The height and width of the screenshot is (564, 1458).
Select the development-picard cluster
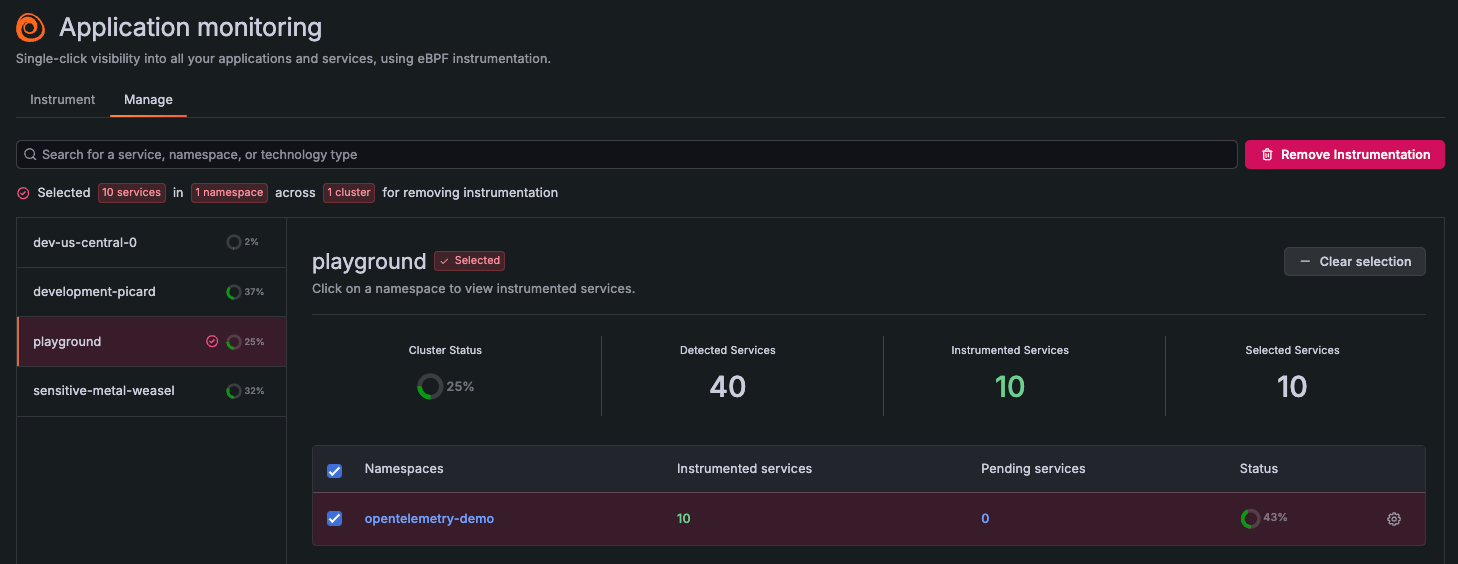click(x=94, y=292)
